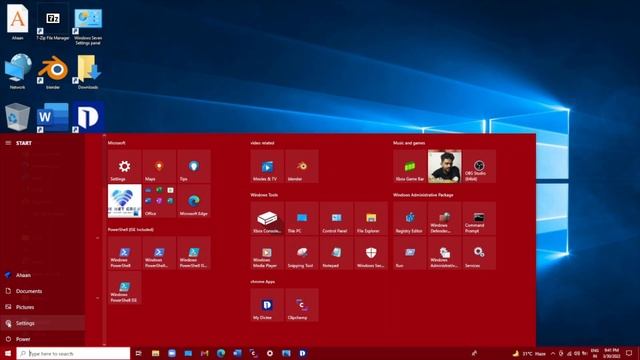Open Documents from the Start sidebar
640x360 pixels.
point(42,291)
